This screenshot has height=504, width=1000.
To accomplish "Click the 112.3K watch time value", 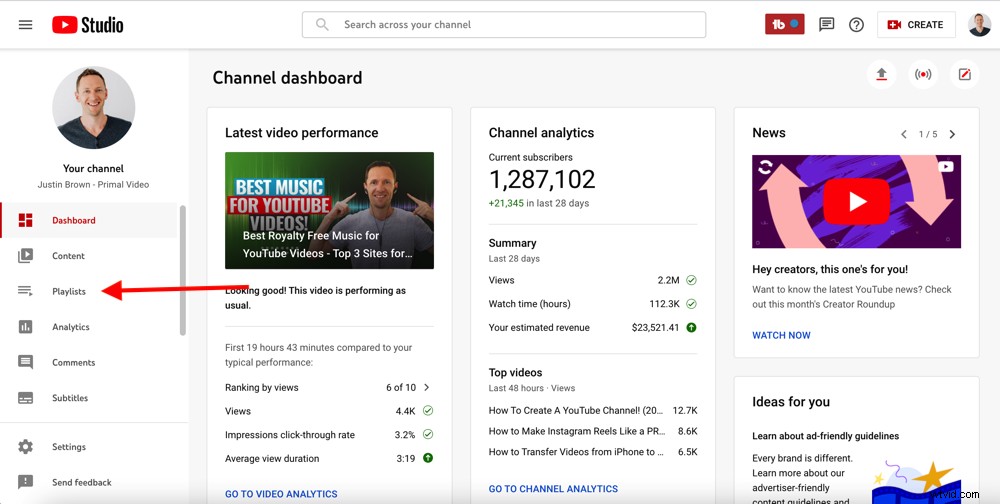I will [665, 304].
